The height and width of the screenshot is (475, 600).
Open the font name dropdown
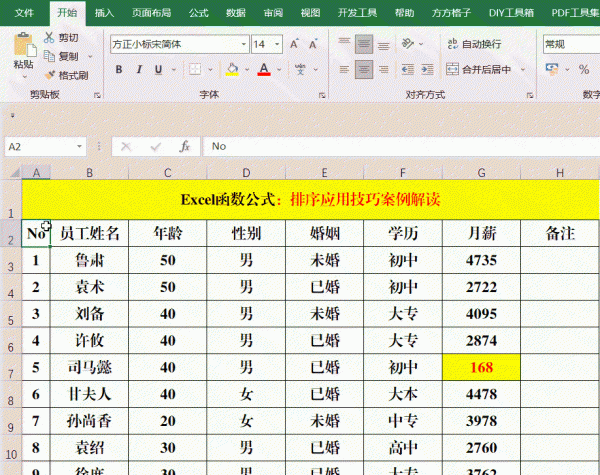pos(244,44)
